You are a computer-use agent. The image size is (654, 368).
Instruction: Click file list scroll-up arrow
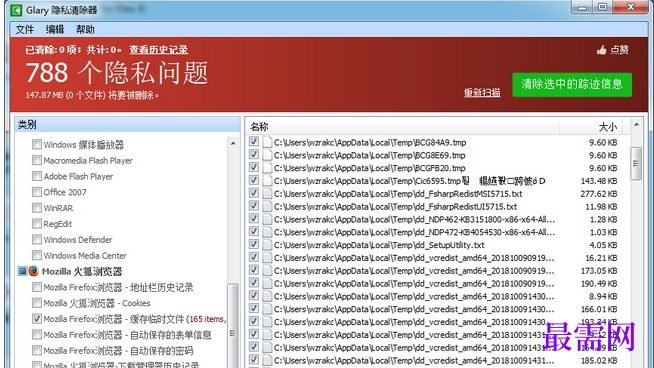click(x=636, y=125)
